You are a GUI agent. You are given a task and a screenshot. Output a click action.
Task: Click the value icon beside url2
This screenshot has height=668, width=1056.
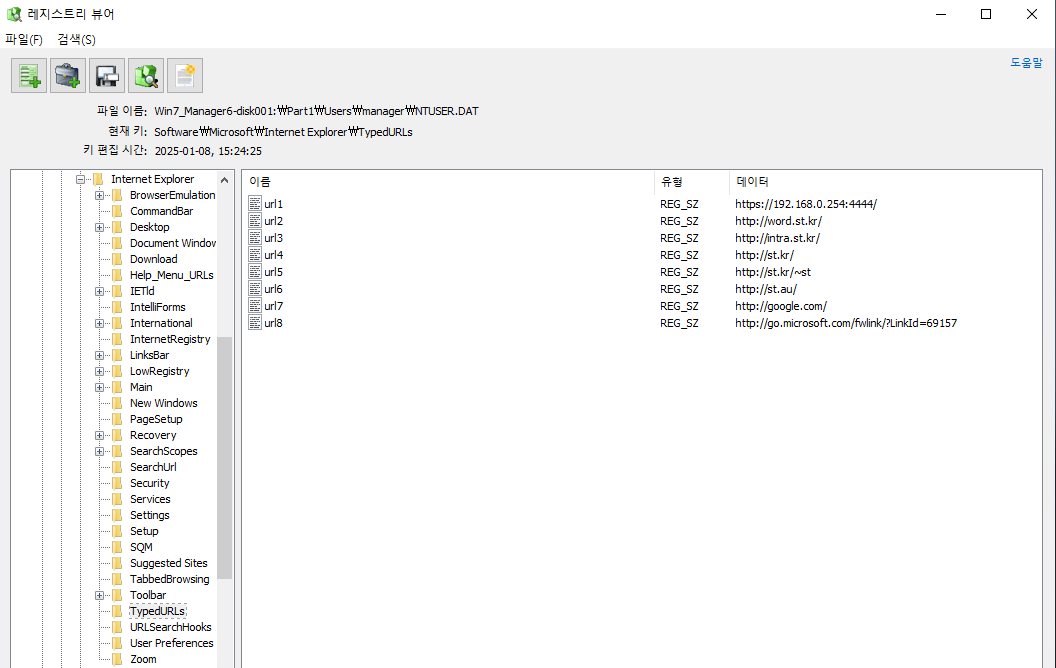255,220
